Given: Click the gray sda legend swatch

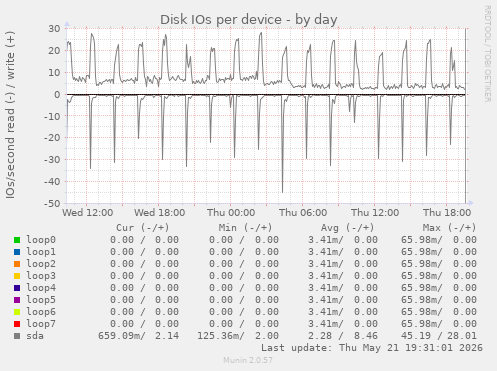Looking at the screenshot, I should 17,336.
